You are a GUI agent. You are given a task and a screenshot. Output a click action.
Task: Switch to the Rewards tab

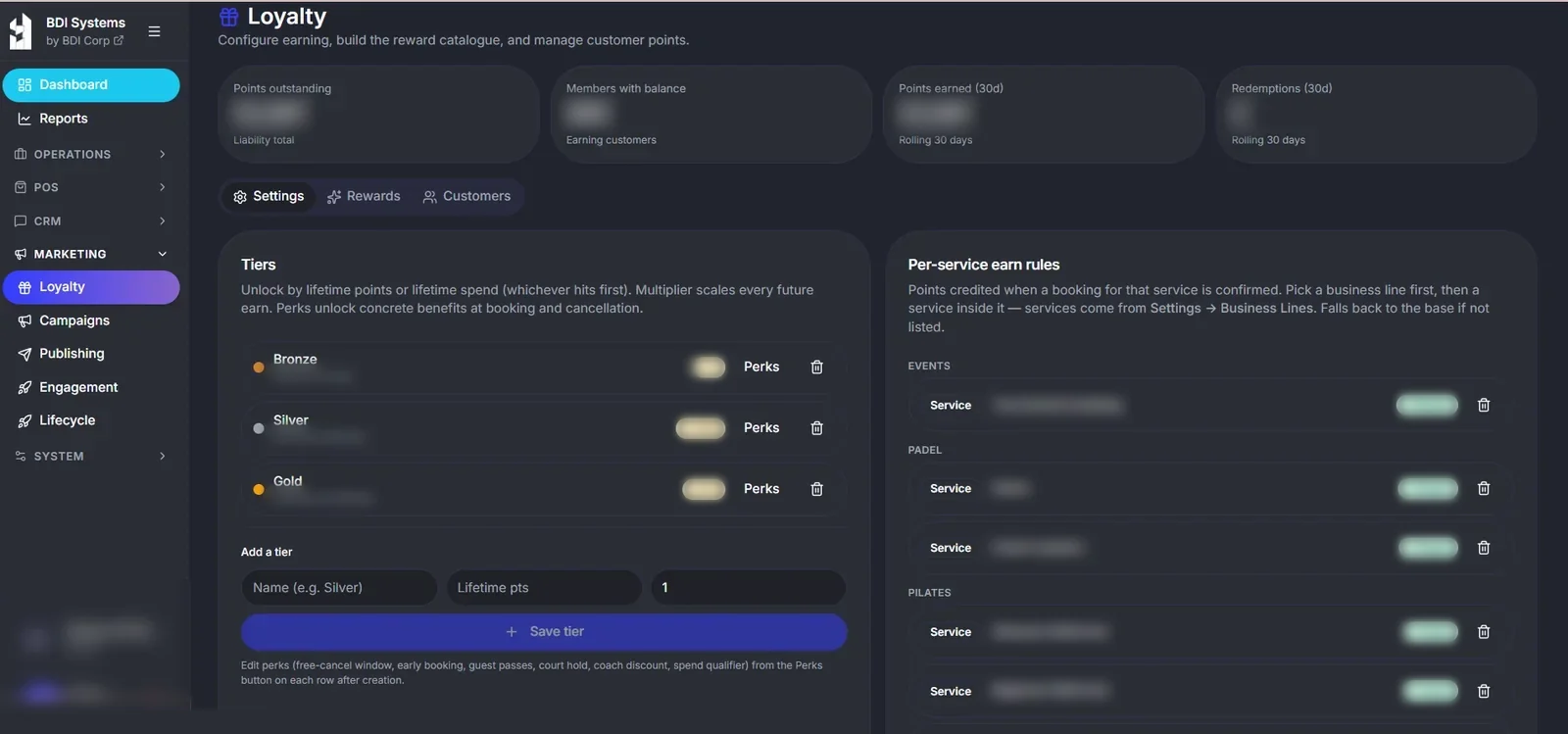(364, 197)
